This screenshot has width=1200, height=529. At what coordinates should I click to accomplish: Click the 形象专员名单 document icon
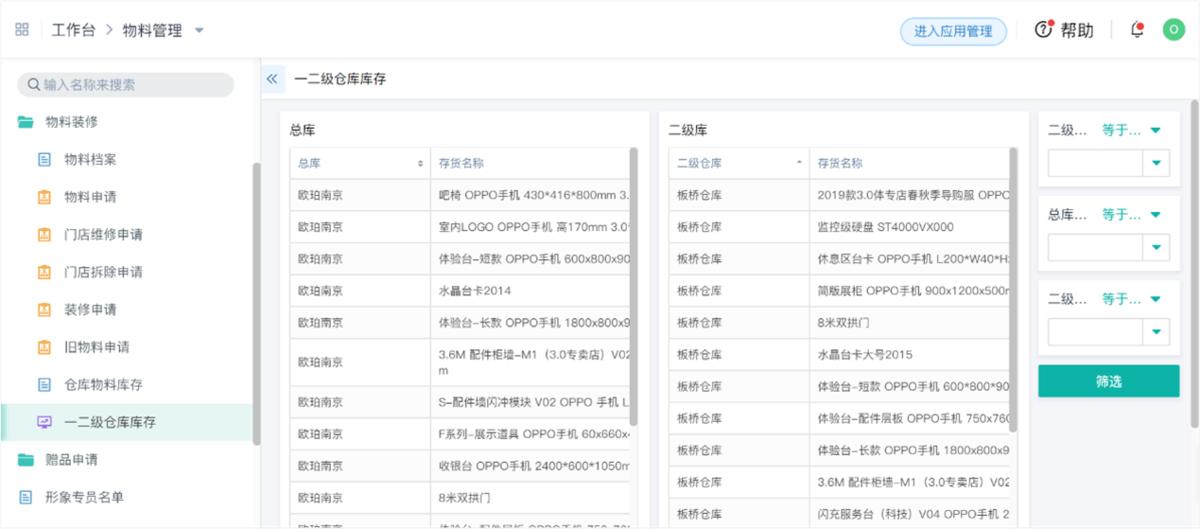[26, 497]
